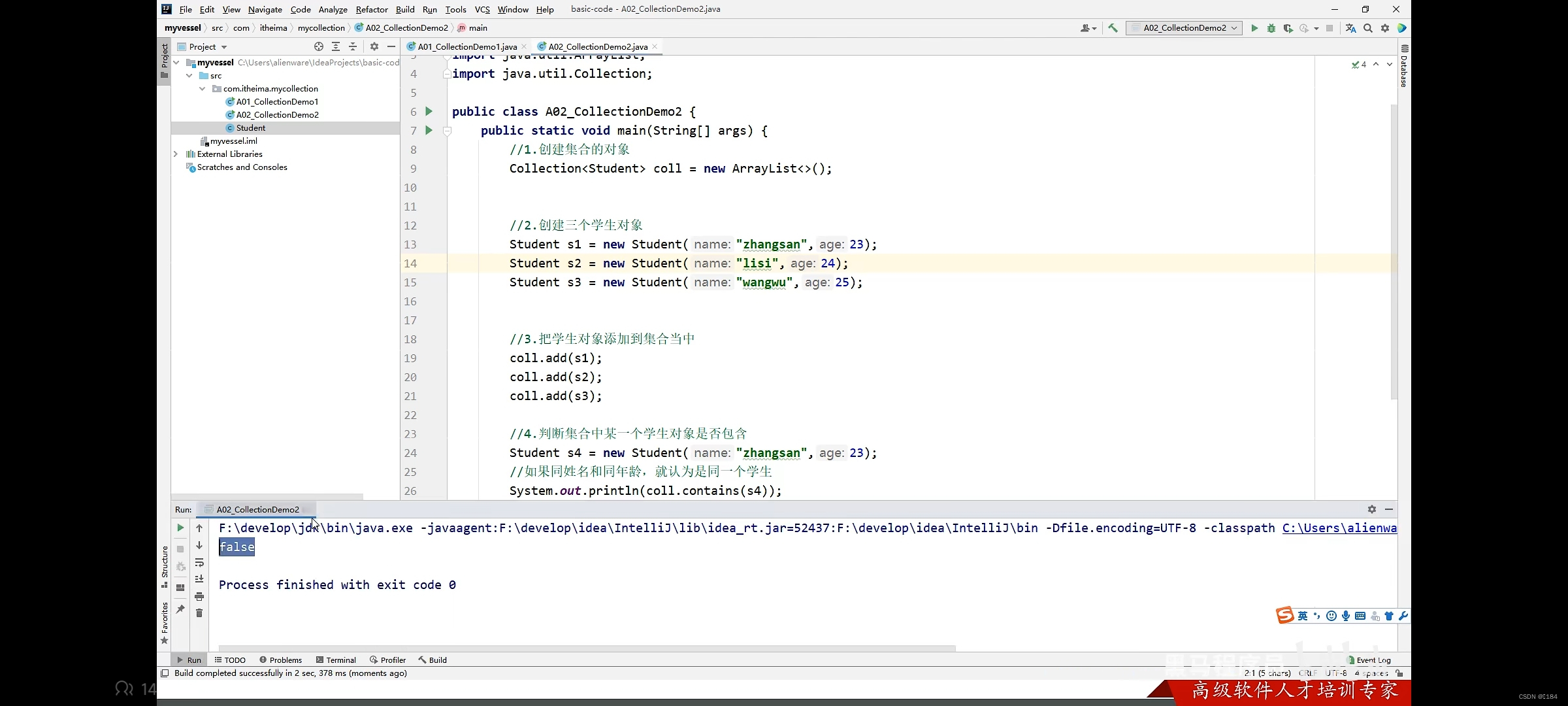Open the Search Everywhere magnifier icon
This screenshot has height=706, width=1568.
pos(1368,28)
